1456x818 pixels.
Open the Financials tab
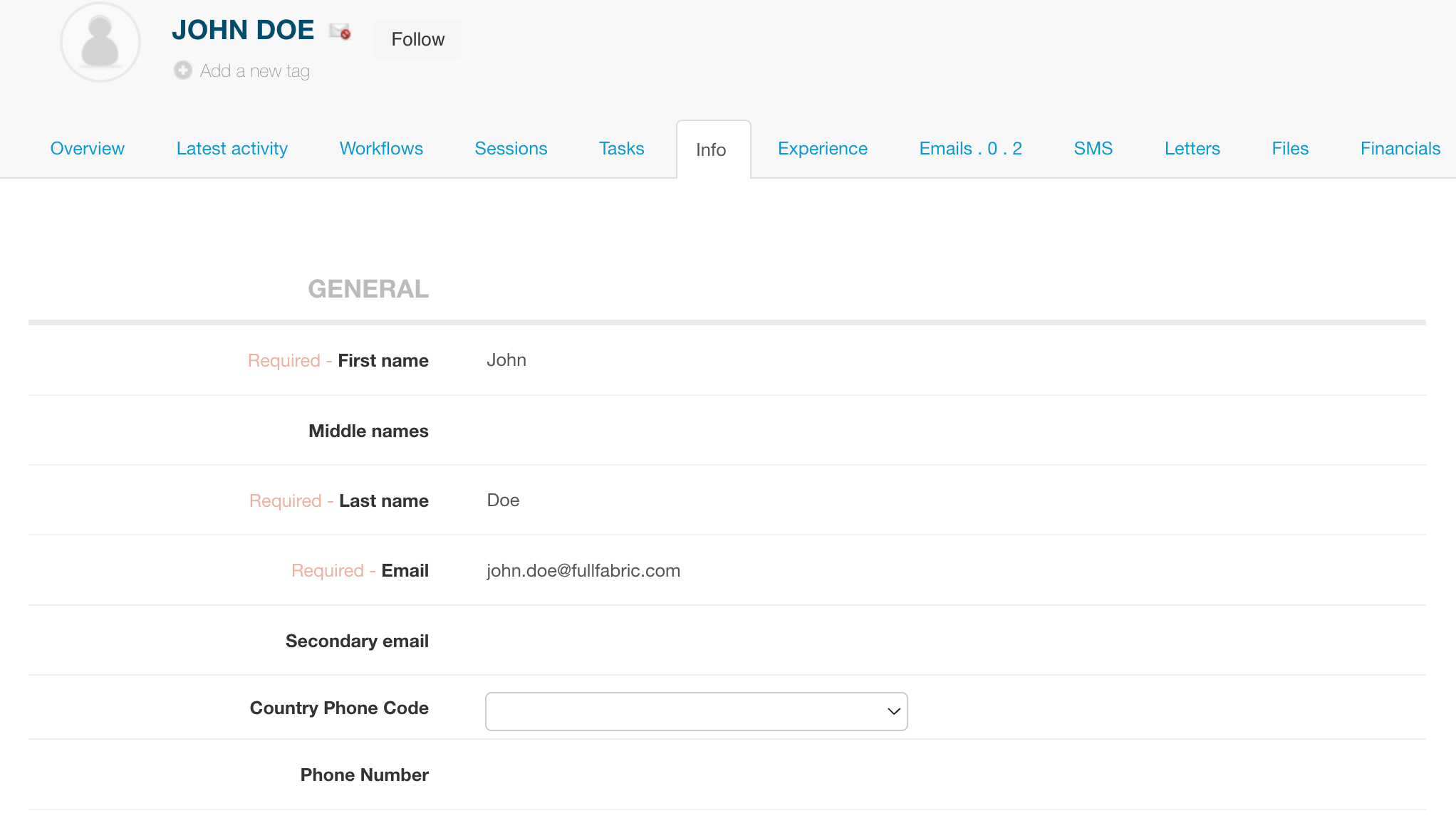(x=1400, y=148)
